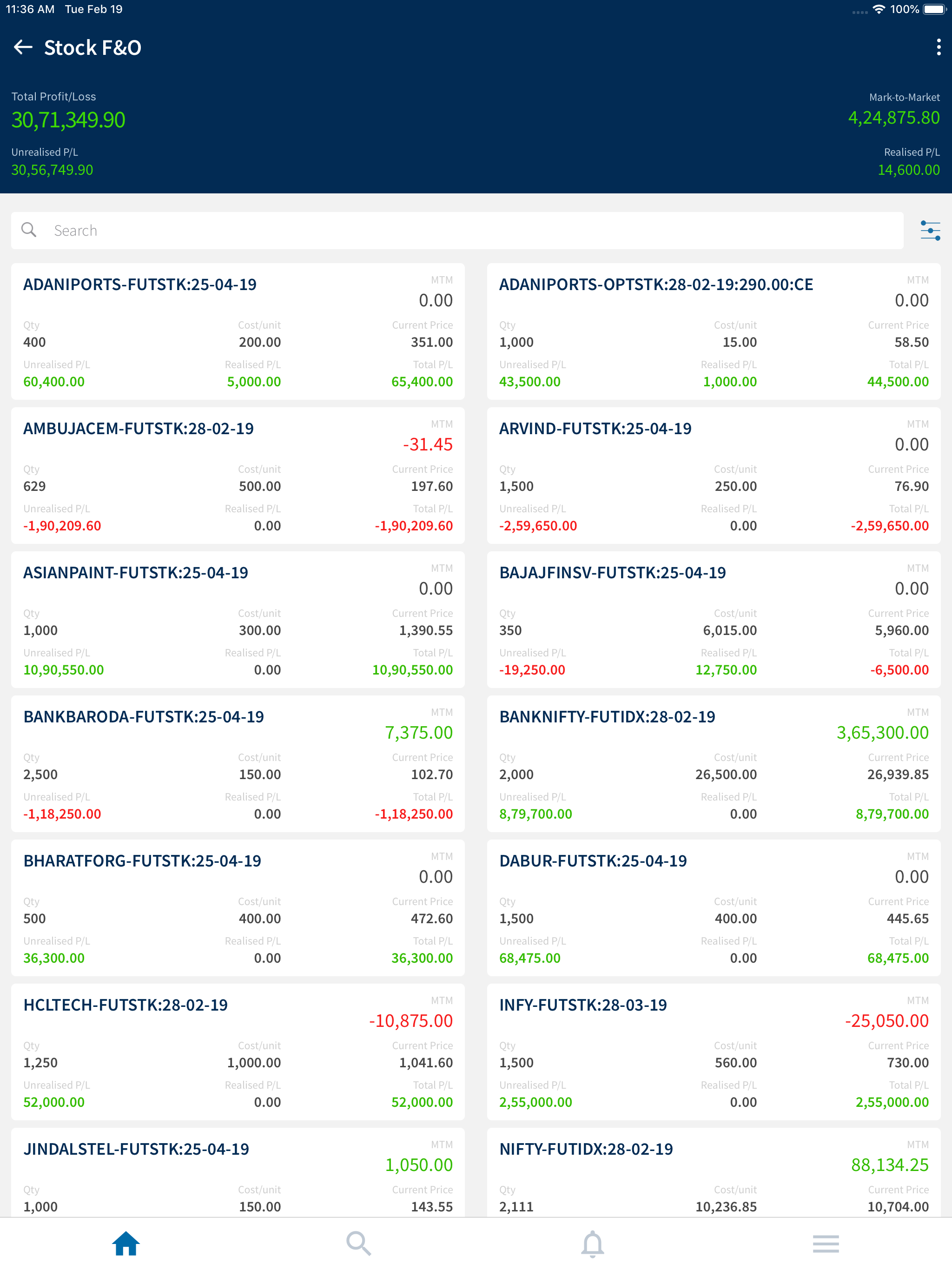Tap BHARATFORG current price 472.60

pyautogui.click(x=432, y=919)
